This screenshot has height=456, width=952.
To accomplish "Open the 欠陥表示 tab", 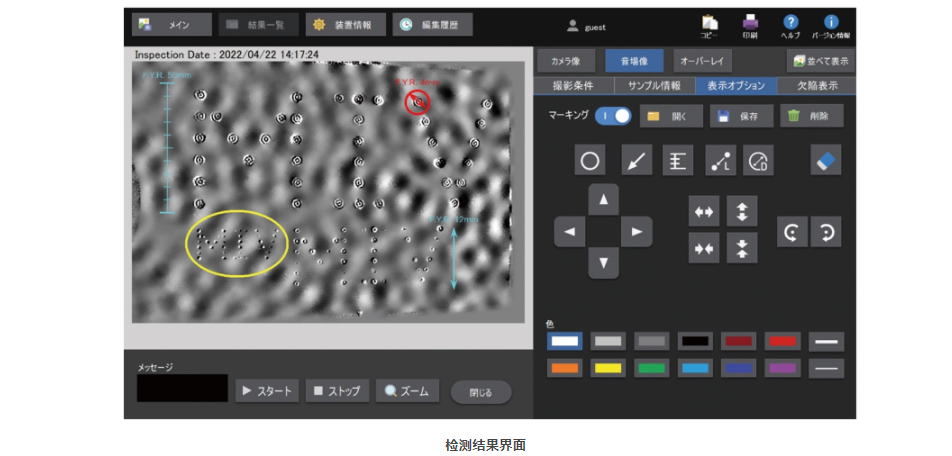I will pos(817,86).
